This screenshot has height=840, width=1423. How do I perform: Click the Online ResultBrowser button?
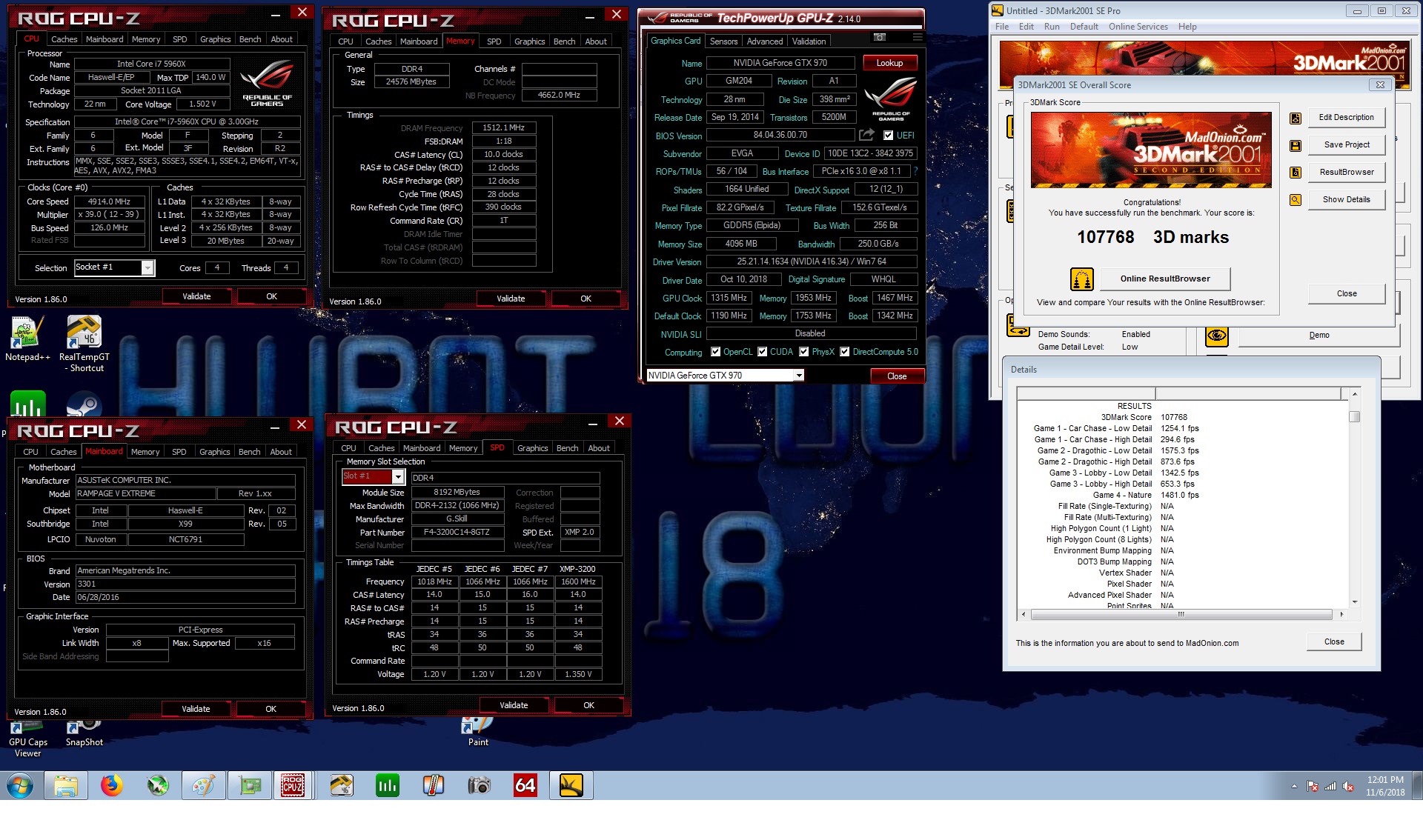(x=1165, y=279)
